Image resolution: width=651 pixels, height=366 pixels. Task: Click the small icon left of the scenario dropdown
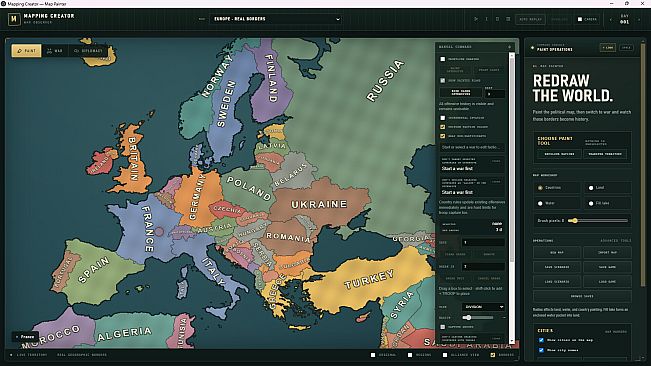[202, 19]
